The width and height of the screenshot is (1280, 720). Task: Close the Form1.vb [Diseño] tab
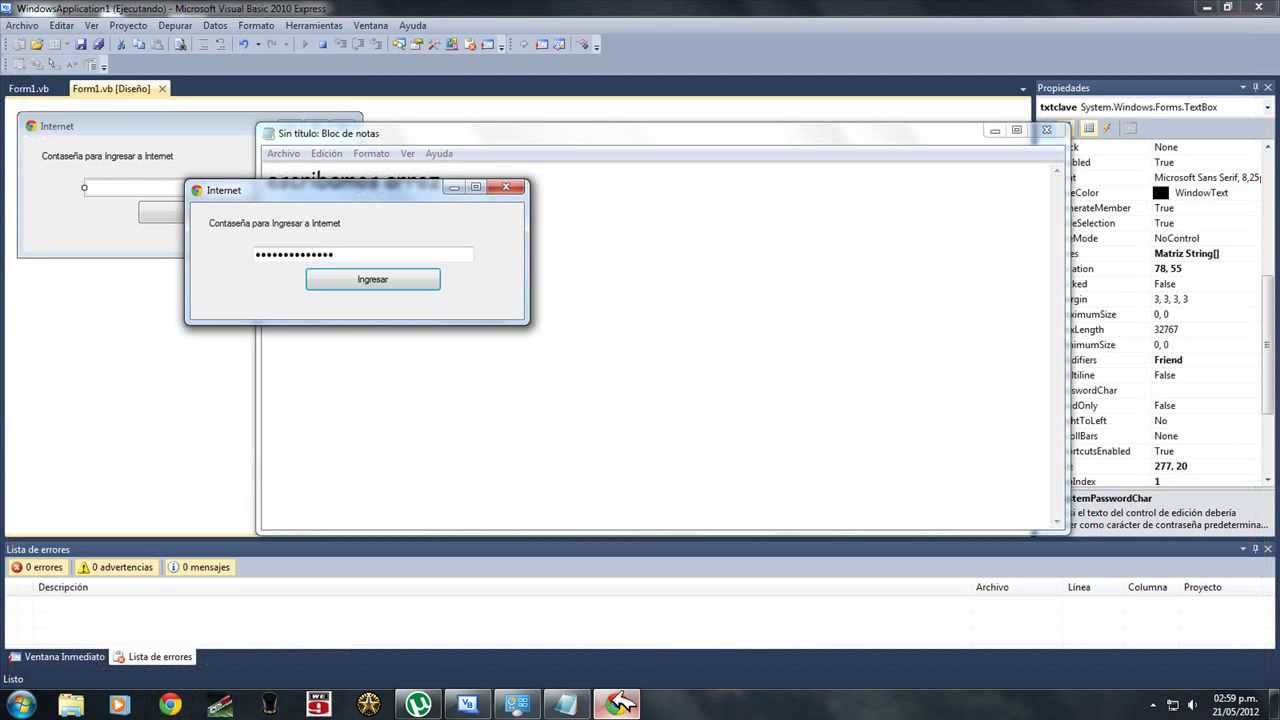(x=162, y=89)
